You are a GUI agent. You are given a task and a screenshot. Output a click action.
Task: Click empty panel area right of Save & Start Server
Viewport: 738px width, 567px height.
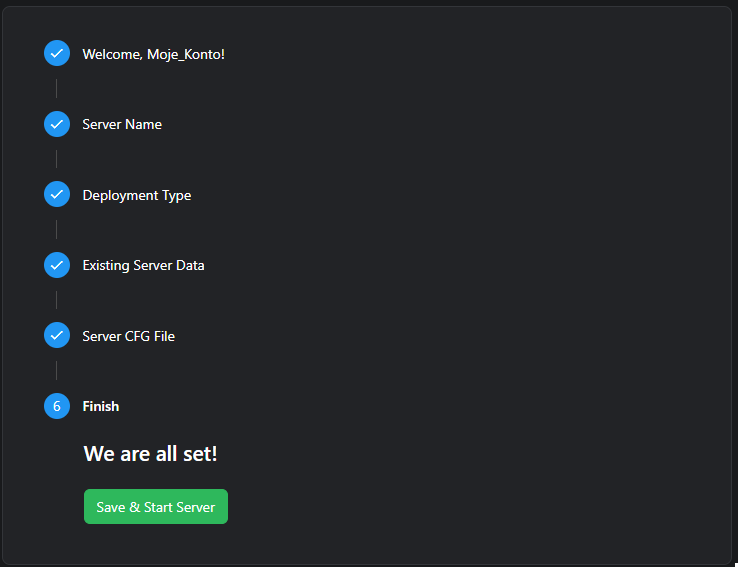coord(480,506)
